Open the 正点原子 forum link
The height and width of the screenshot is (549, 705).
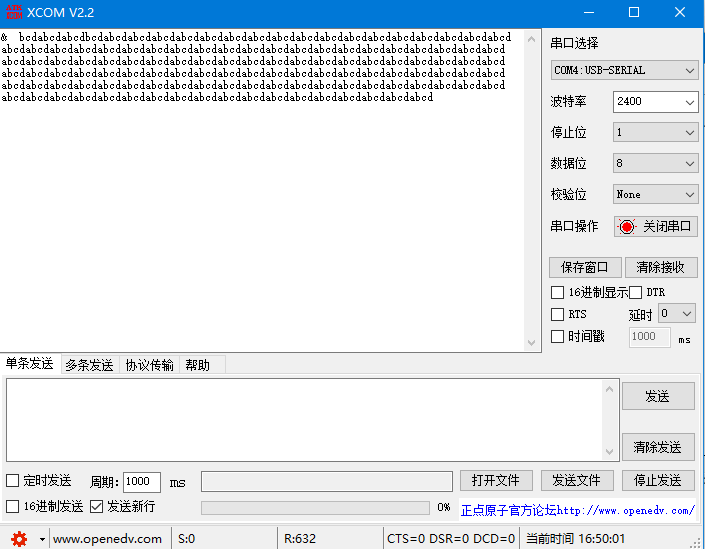point(578,510)
